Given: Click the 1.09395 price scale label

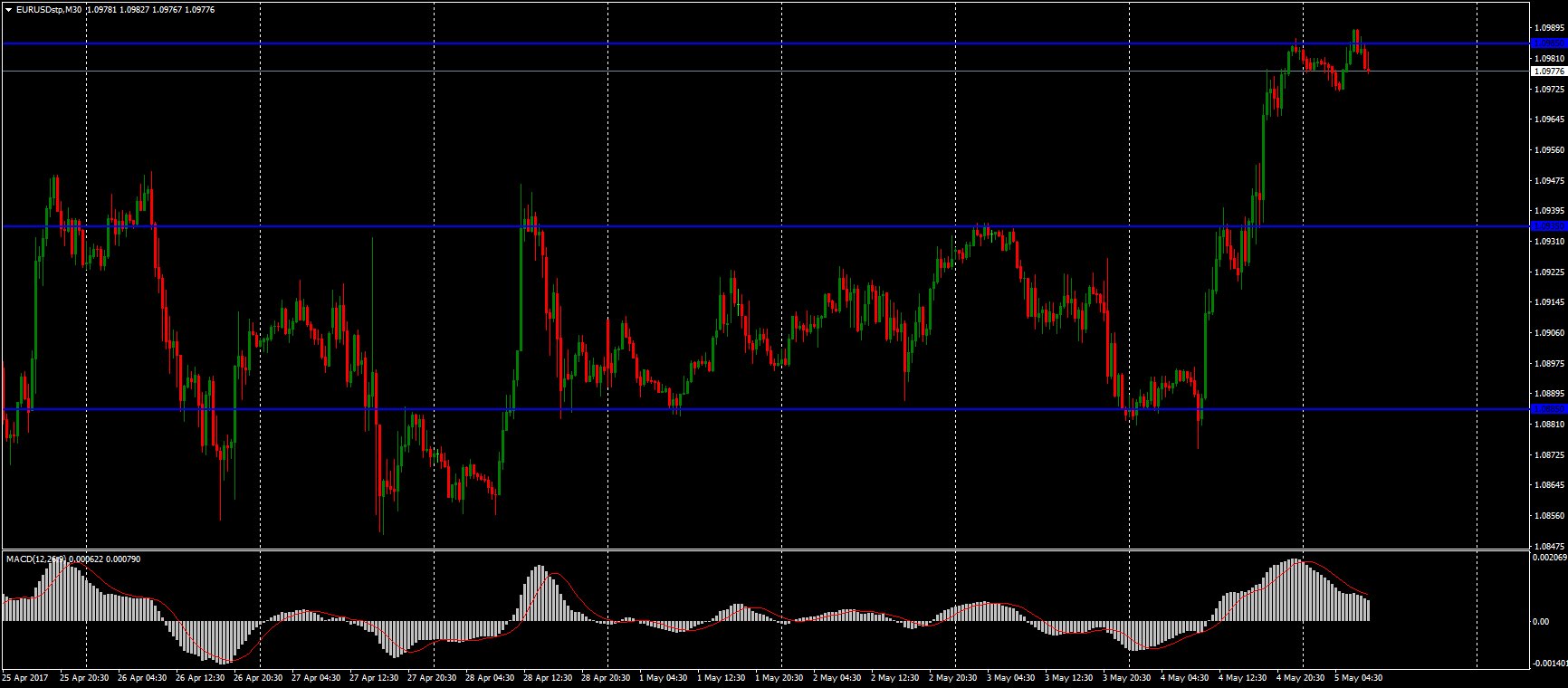Looking at the screenshot, I should point(1550,211).
